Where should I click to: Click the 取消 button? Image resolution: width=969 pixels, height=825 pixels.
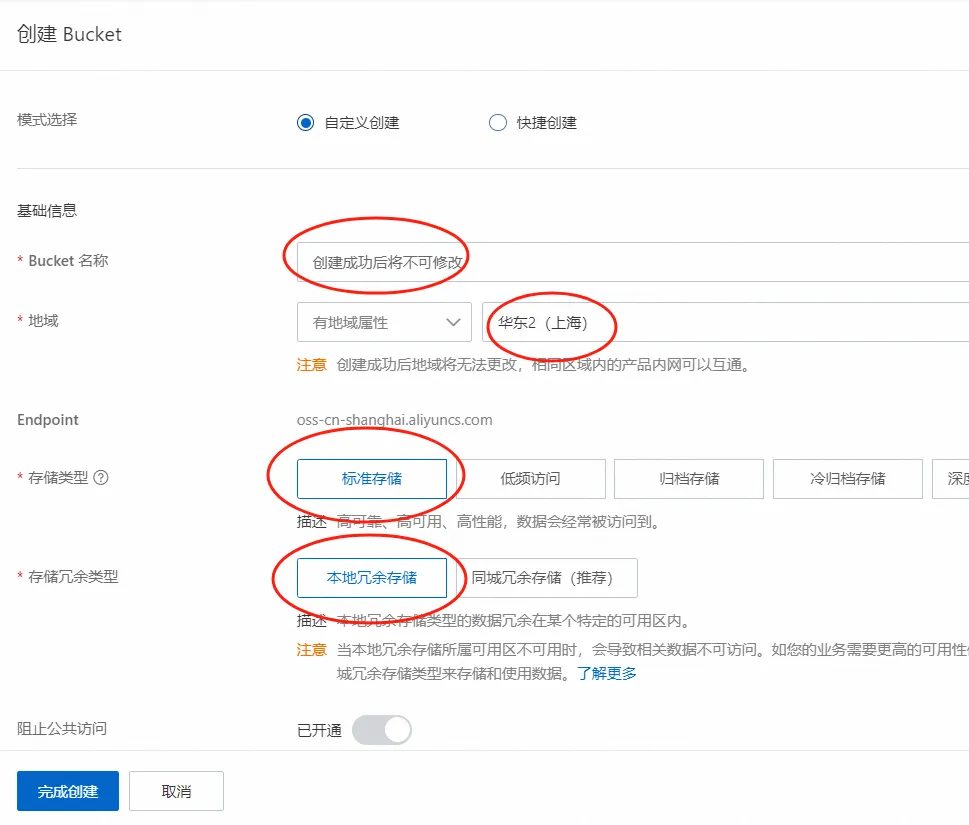coord(176,791)
